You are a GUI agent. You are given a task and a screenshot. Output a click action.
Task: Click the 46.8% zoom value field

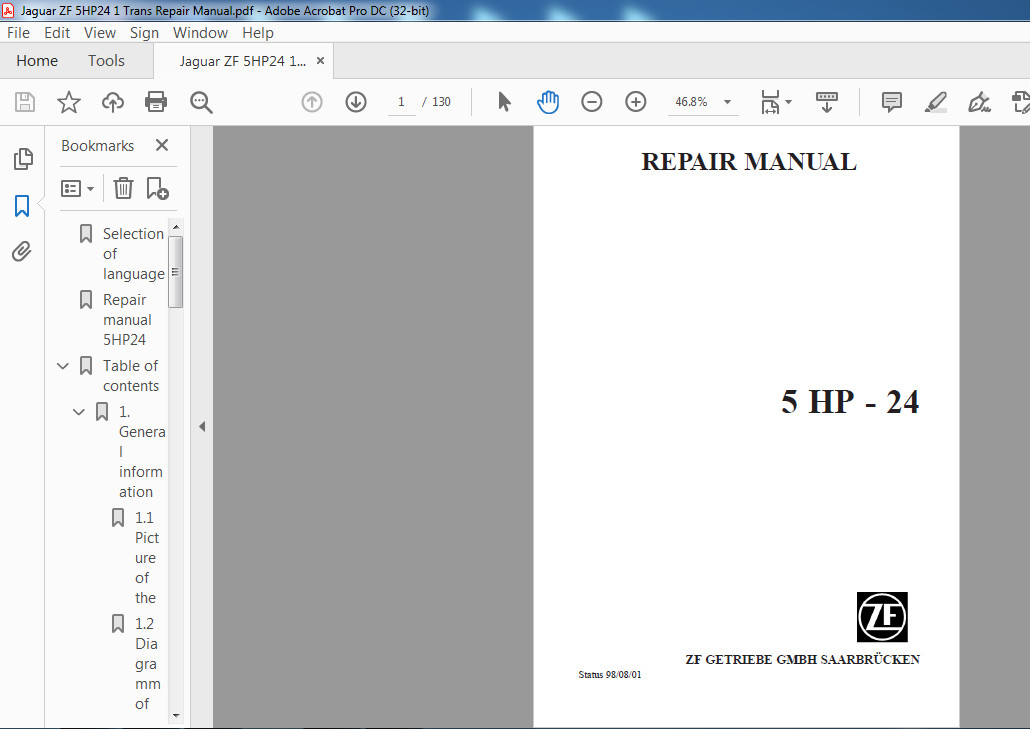692,102
